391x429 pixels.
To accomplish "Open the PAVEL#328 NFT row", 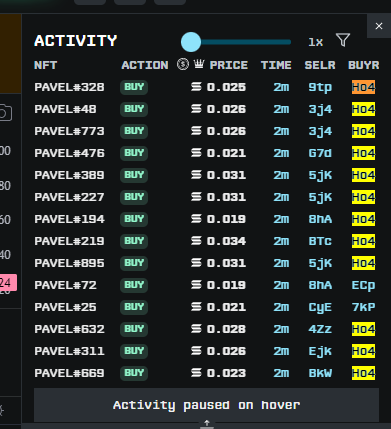I will pos(206,87).
